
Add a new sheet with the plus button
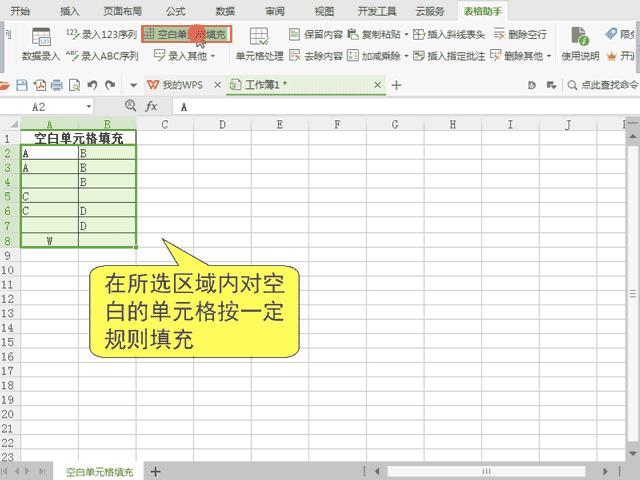[155, 472]
